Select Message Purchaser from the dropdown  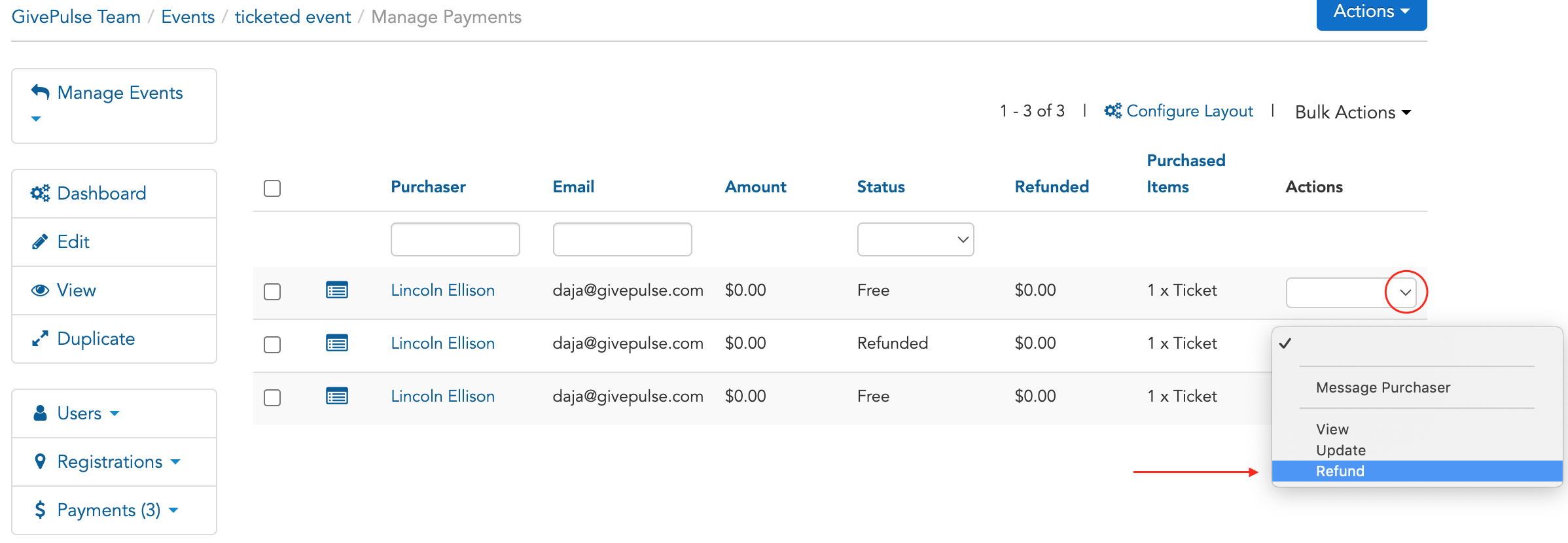pyautogui.click(x=1383, y=387)
